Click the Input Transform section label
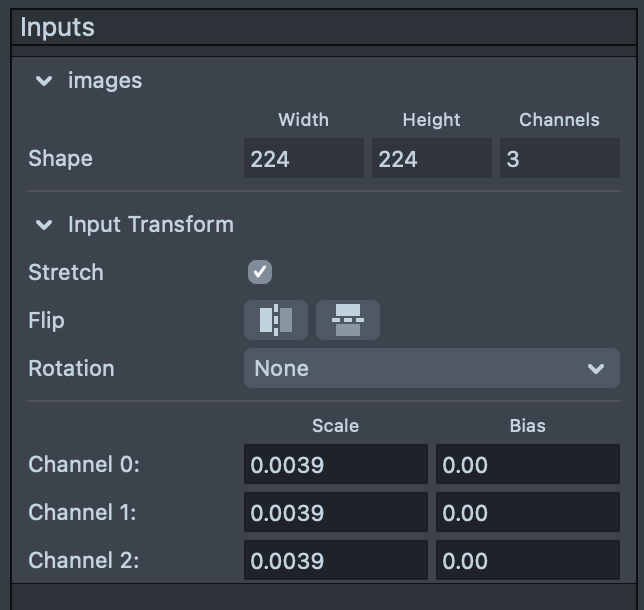 [x=150, y=225]
